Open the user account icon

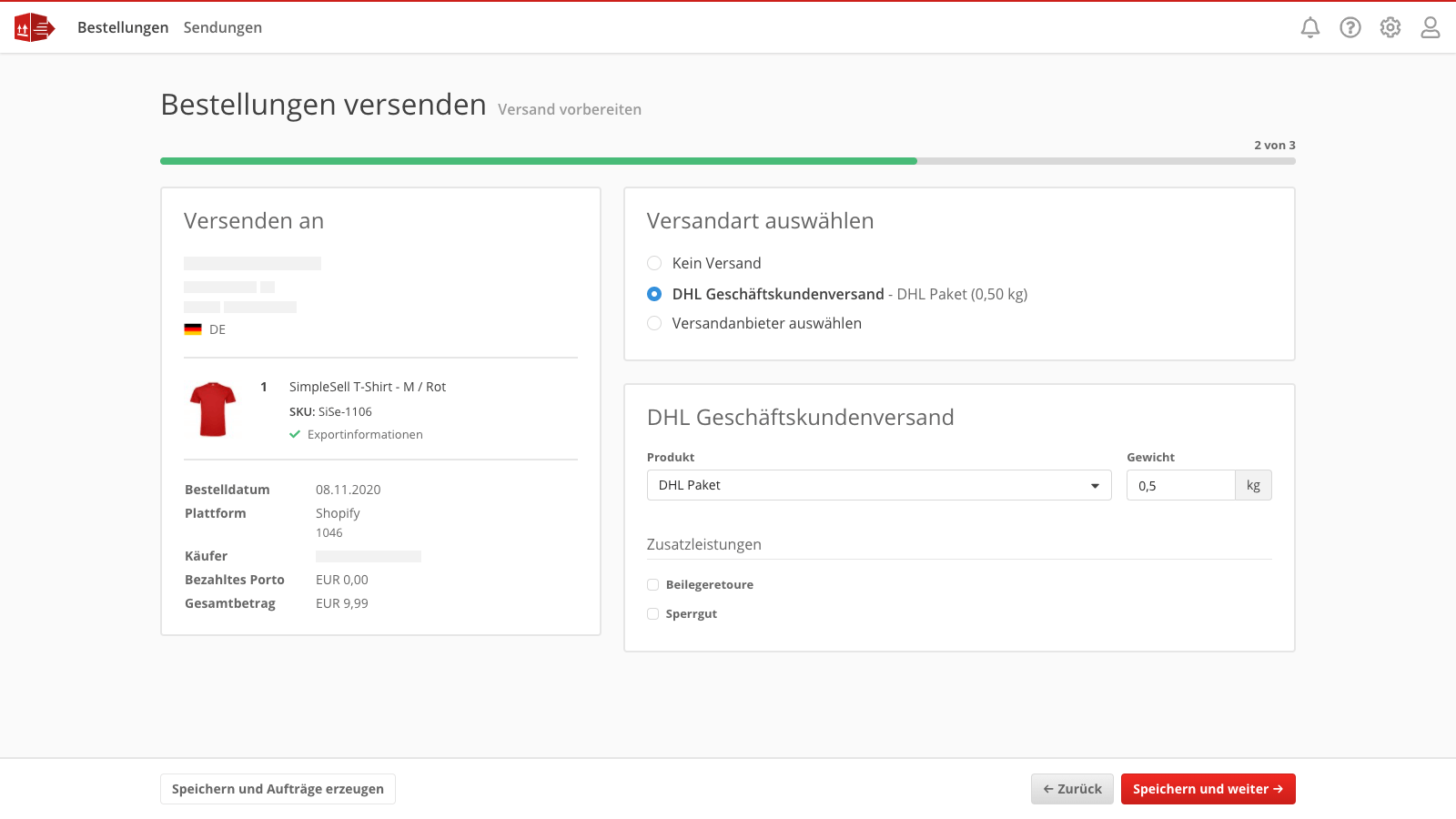1431,27
